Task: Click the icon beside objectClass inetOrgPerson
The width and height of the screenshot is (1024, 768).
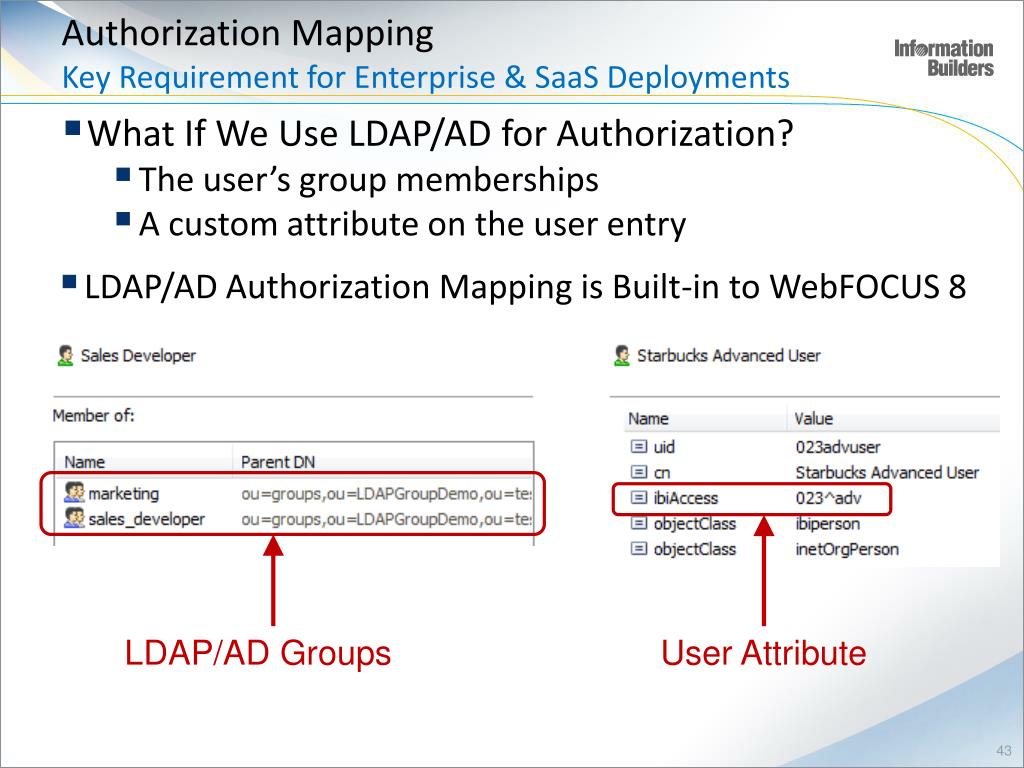Action: click(639, 549)
